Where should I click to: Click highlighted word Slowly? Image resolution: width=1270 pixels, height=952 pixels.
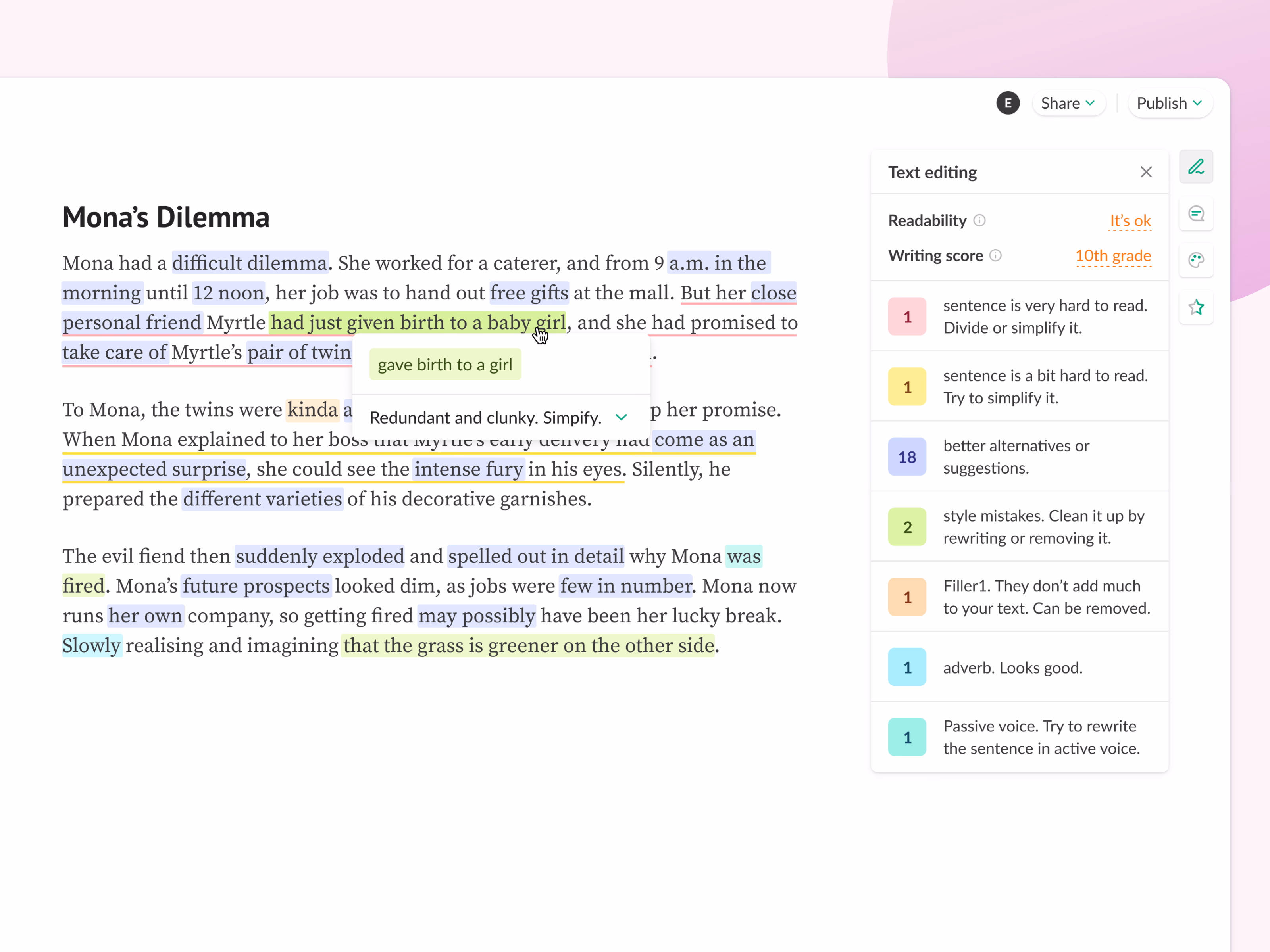(x=92, y=645)
